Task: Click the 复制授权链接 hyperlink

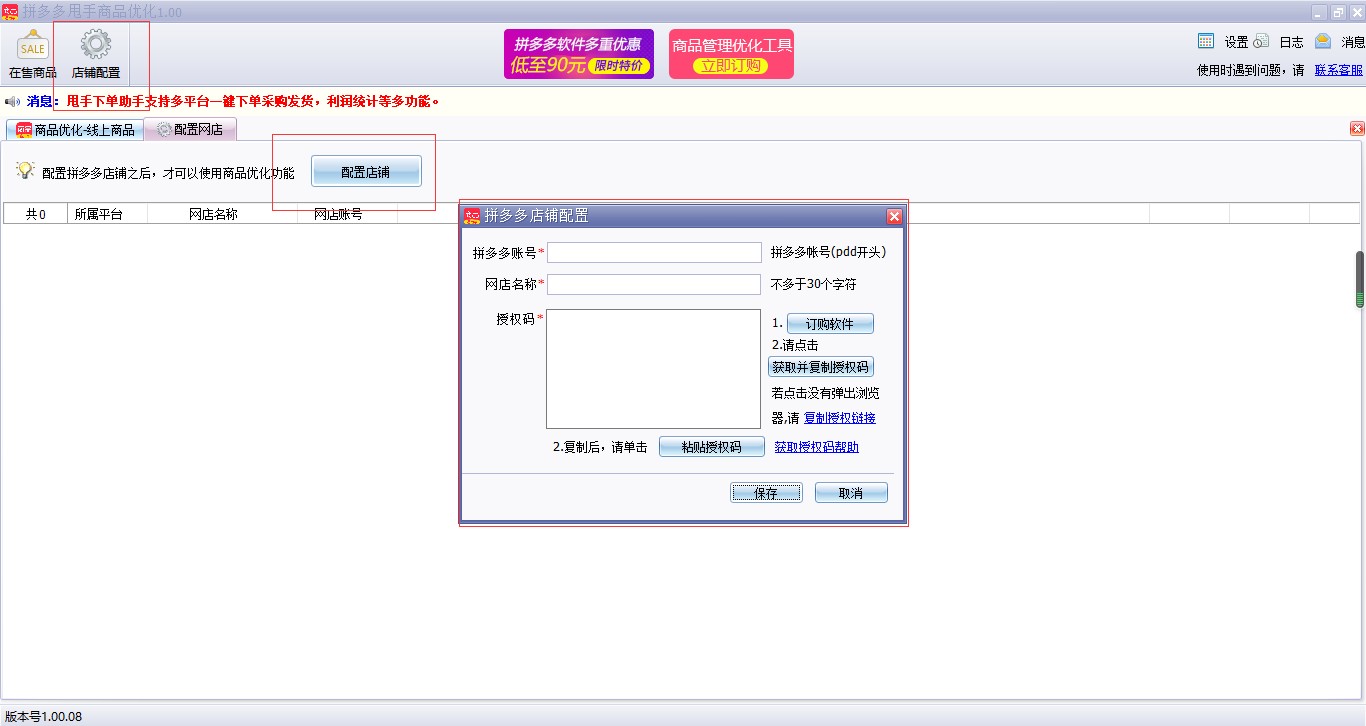Action: [842, 418]
